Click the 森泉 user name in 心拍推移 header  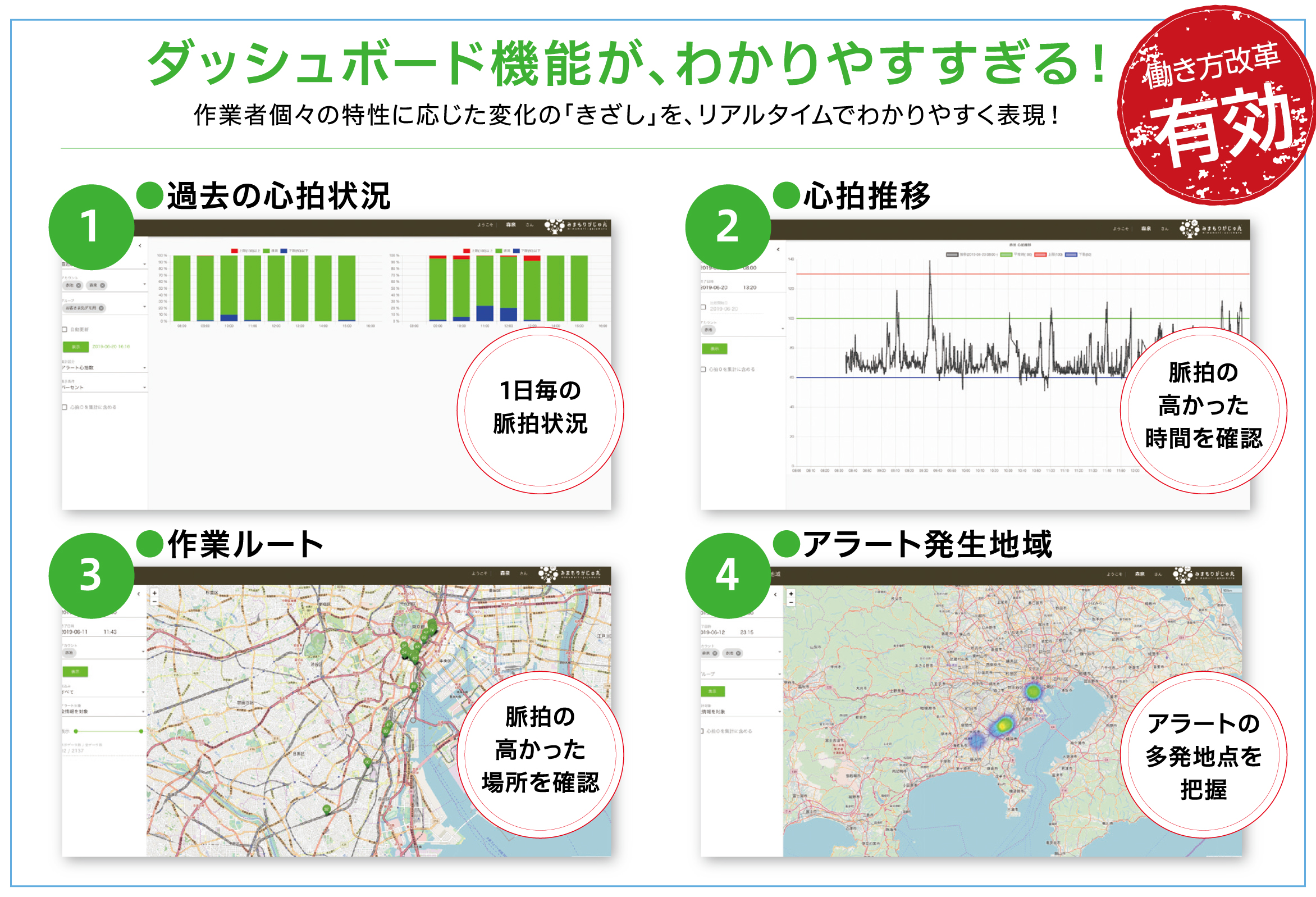point(1146,229)
